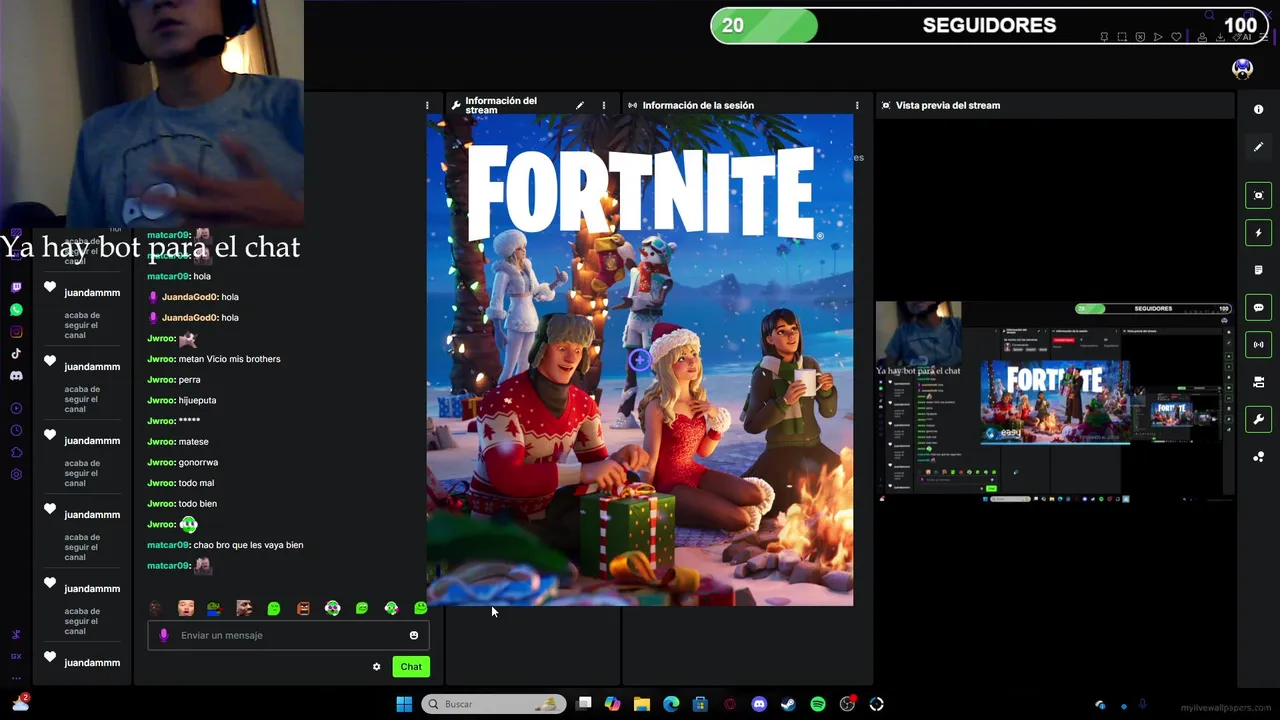Toggle the stream preview capture icon
This screenshot has width=1280, height=720.
(1258, 195)
